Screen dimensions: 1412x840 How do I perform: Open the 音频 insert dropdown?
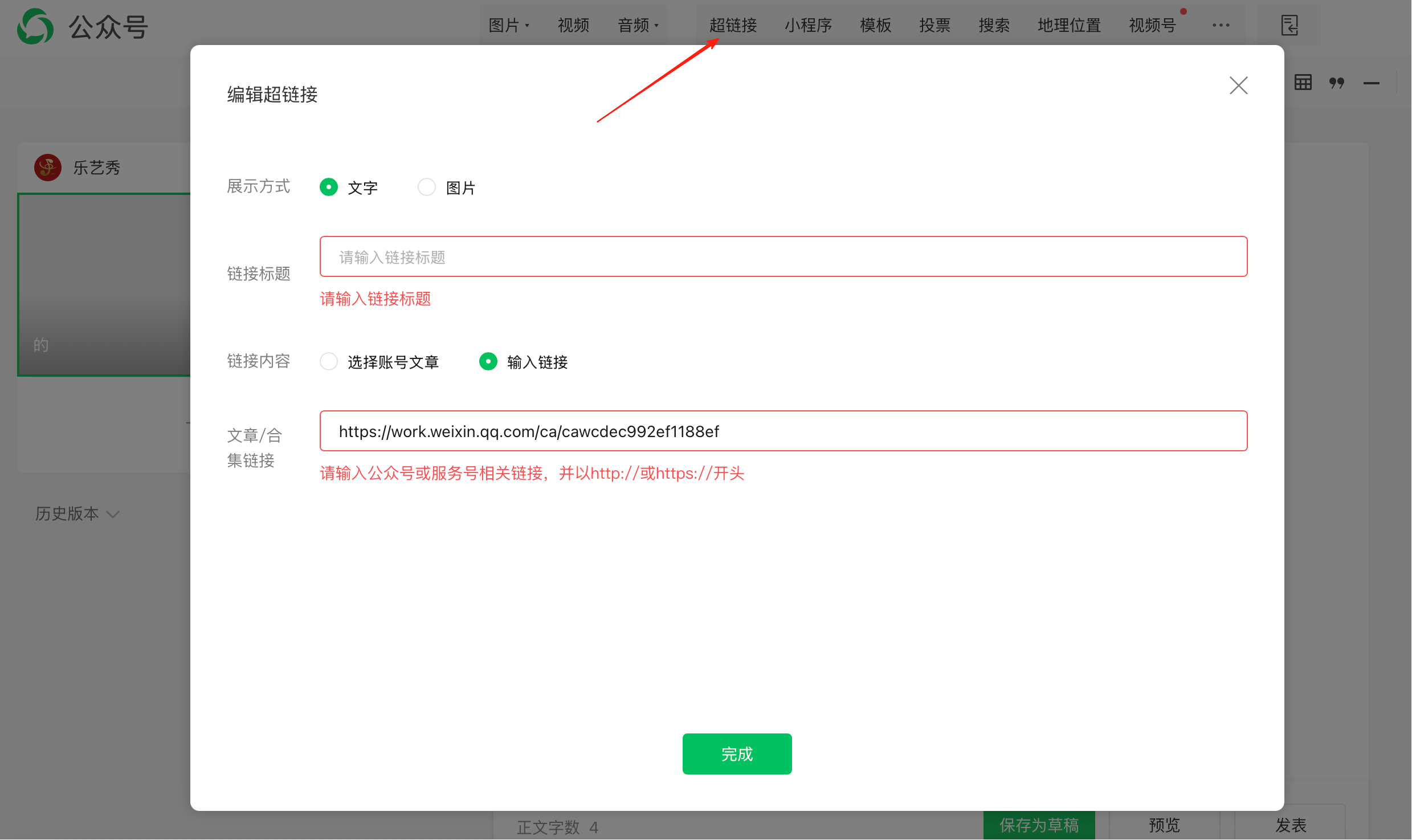pos(638,25)
